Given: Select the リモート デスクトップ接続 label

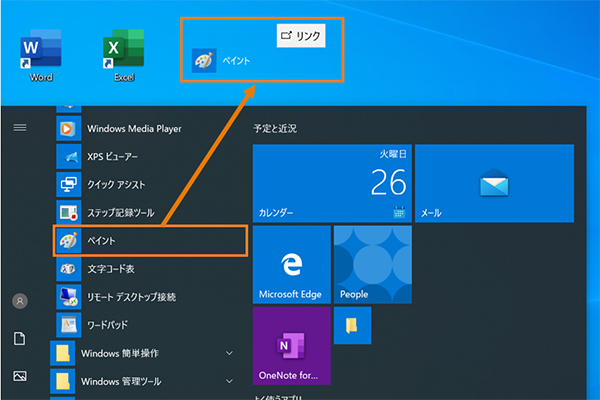Looking at the screenshot, I should point(132,297).
